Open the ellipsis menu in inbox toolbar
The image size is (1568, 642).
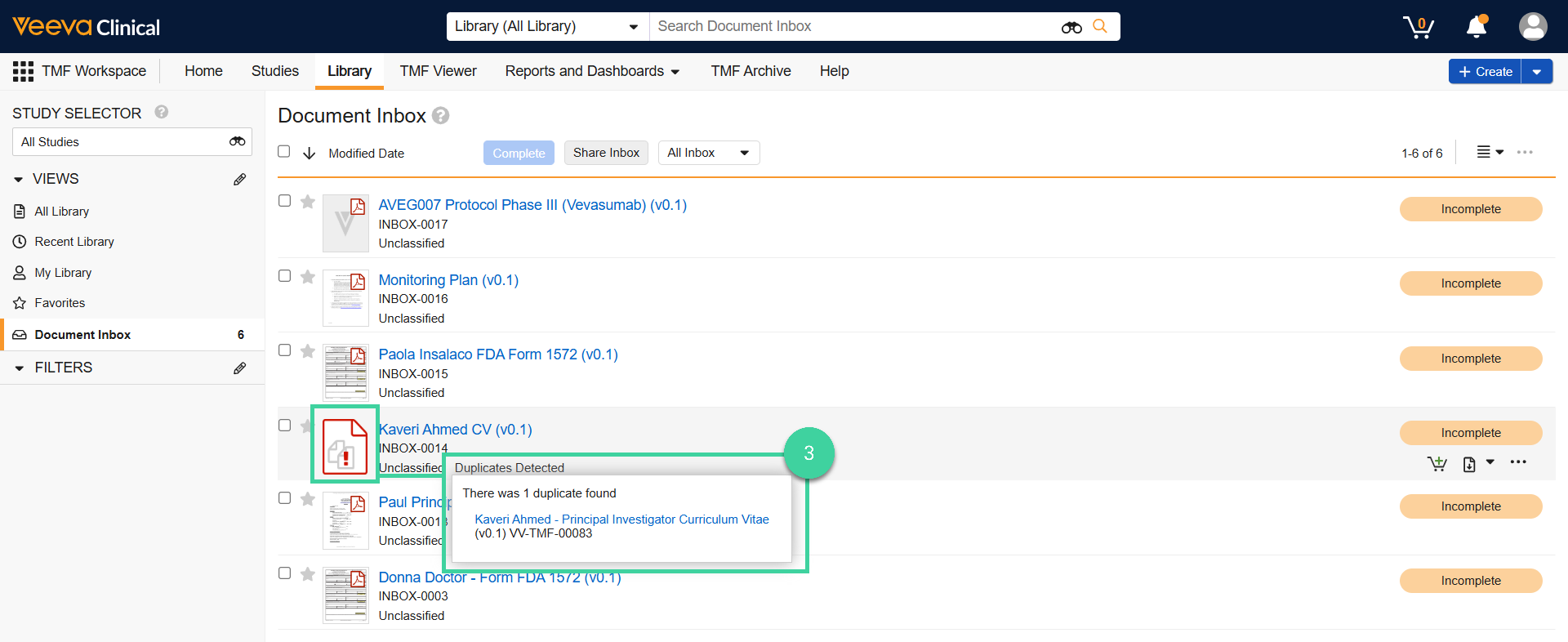(x=1525, y=152)
